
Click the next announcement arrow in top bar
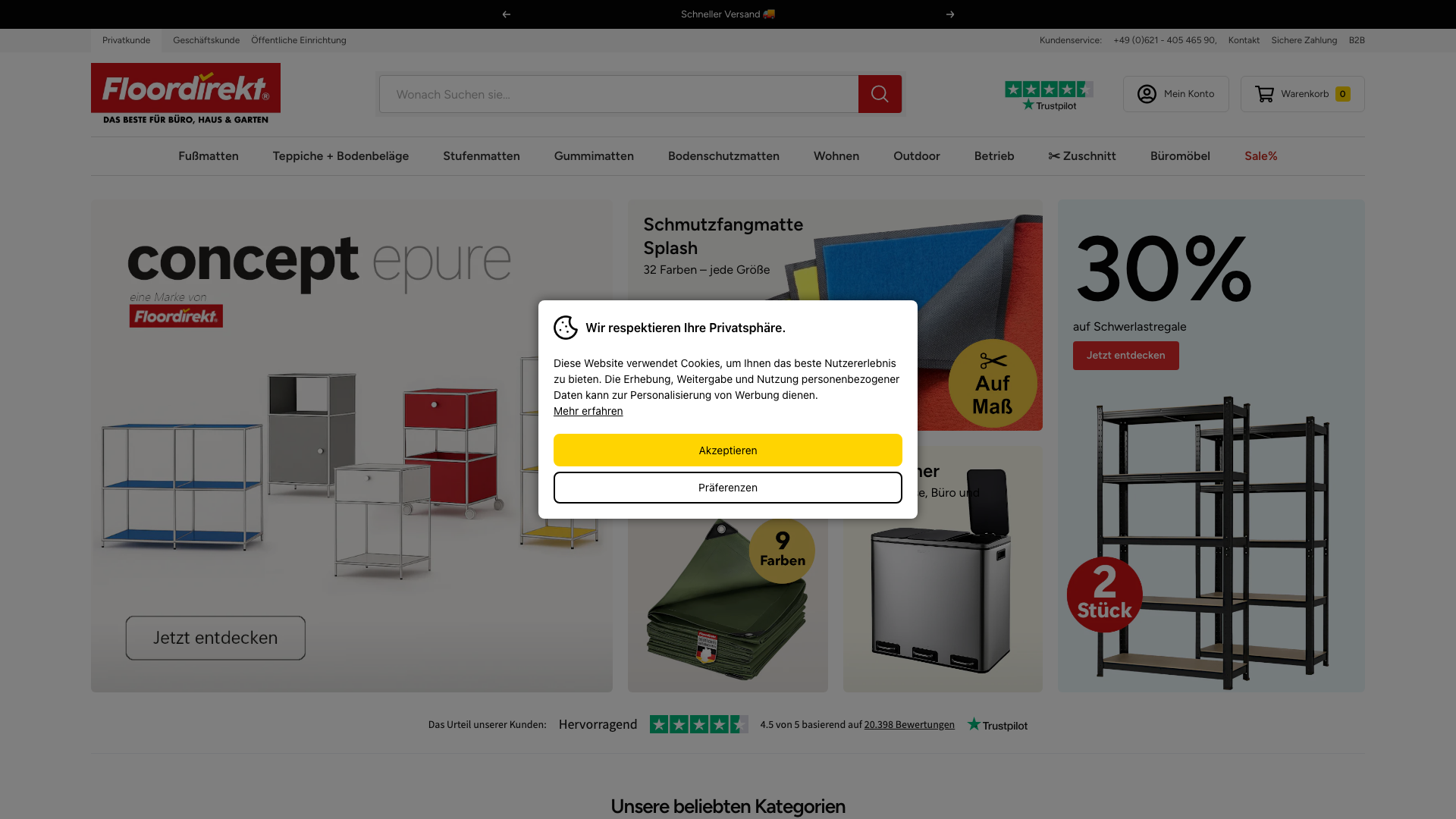(x=950, y=14)
